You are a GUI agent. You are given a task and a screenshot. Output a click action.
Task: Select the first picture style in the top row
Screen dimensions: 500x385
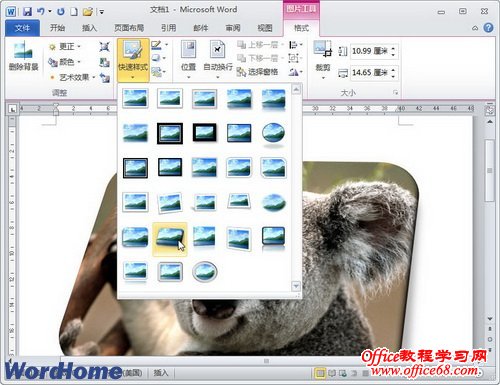click(135, 98)
